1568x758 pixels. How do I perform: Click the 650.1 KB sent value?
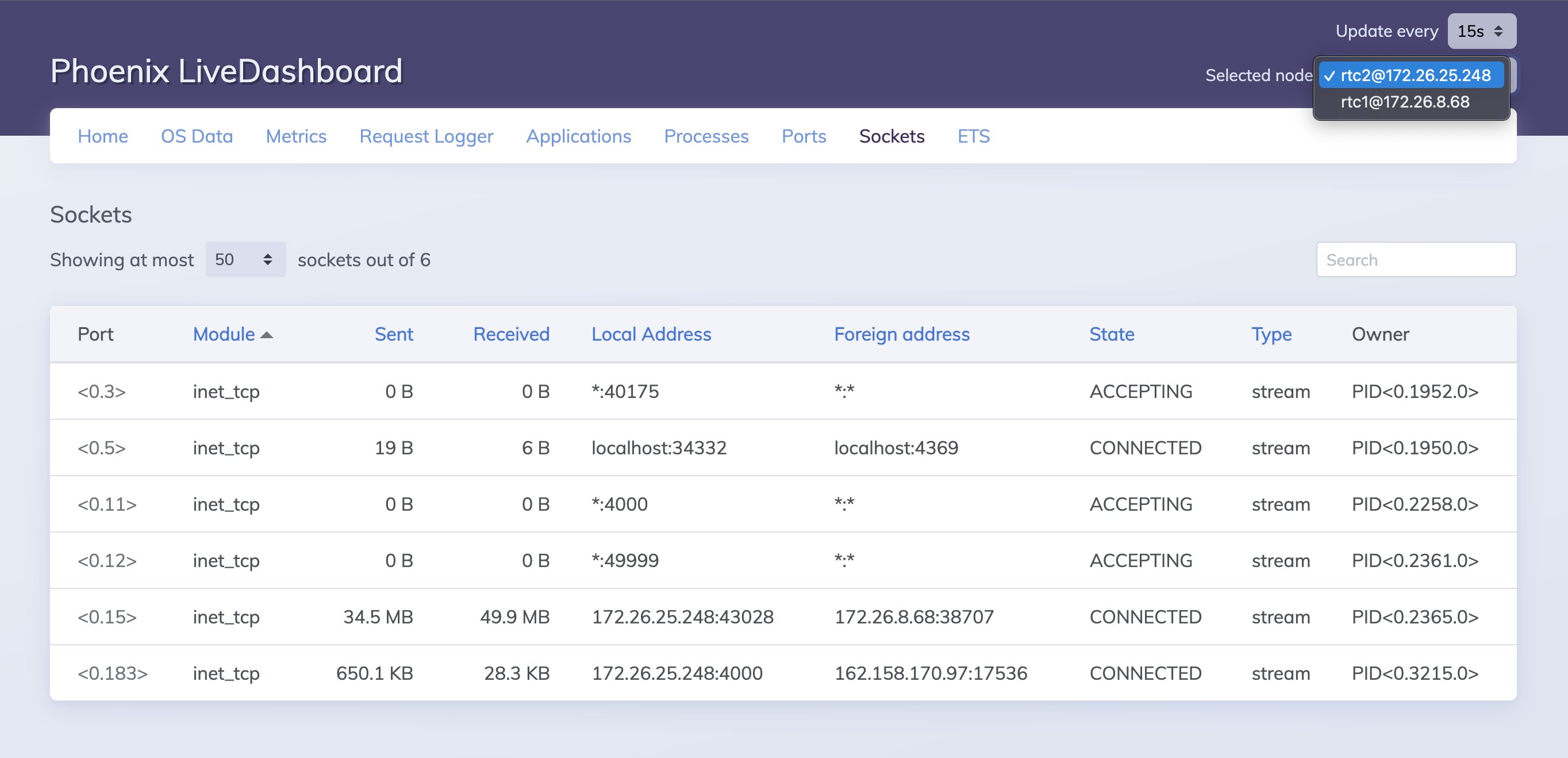coord(374,673)
